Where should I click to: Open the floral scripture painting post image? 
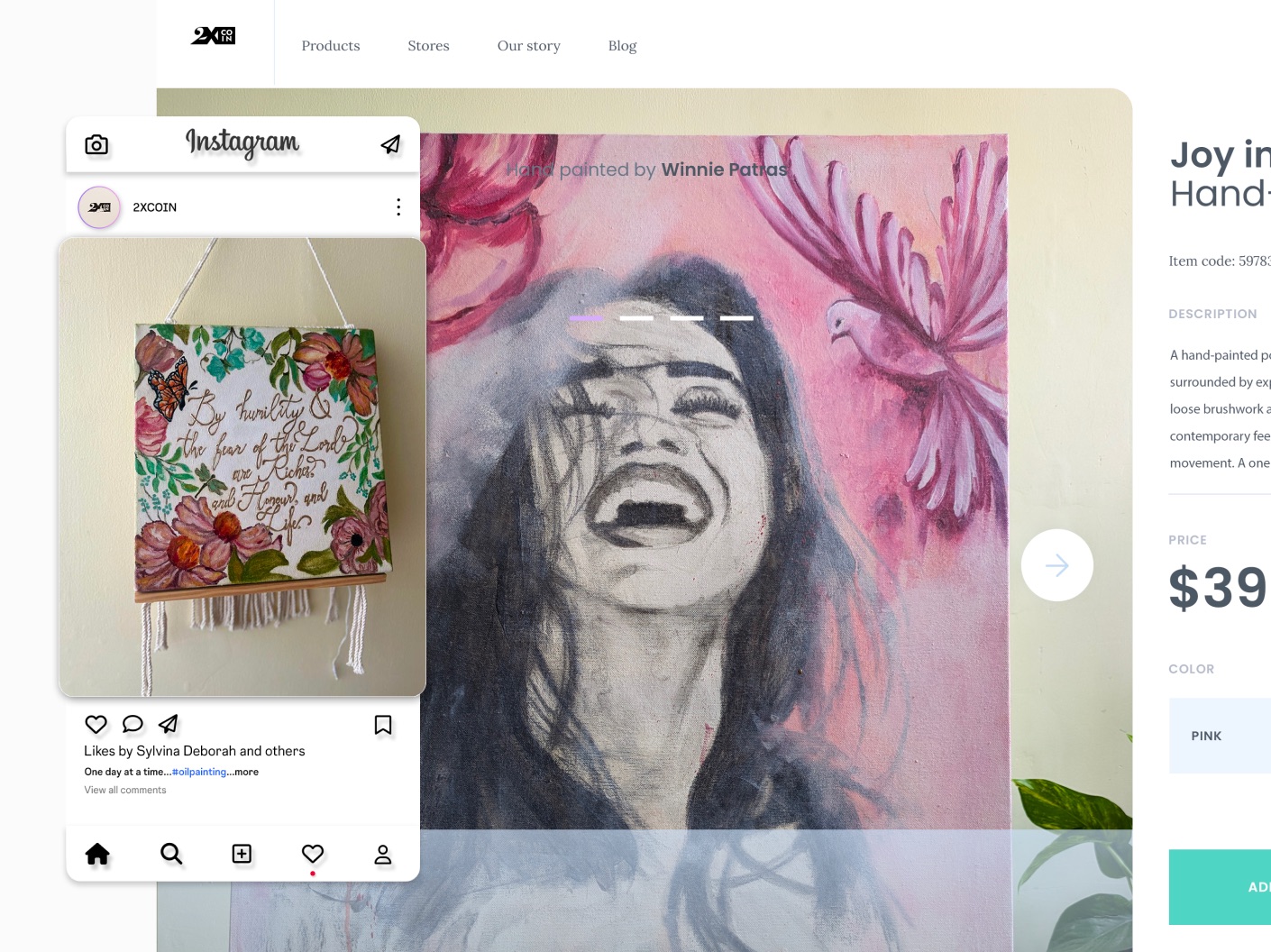click(242, 467)
